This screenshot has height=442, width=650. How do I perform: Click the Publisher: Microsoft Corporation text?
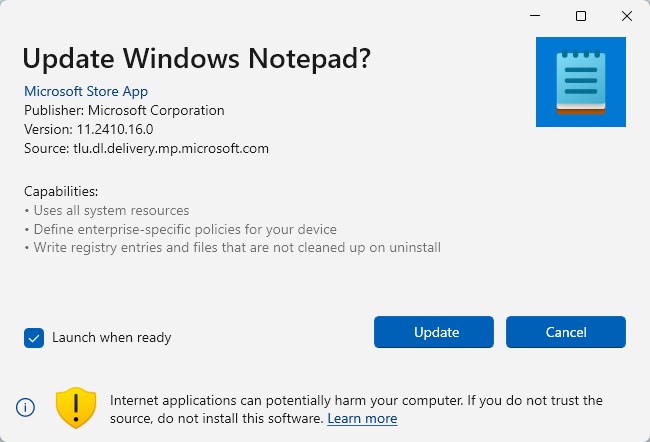tap(124, 110)
